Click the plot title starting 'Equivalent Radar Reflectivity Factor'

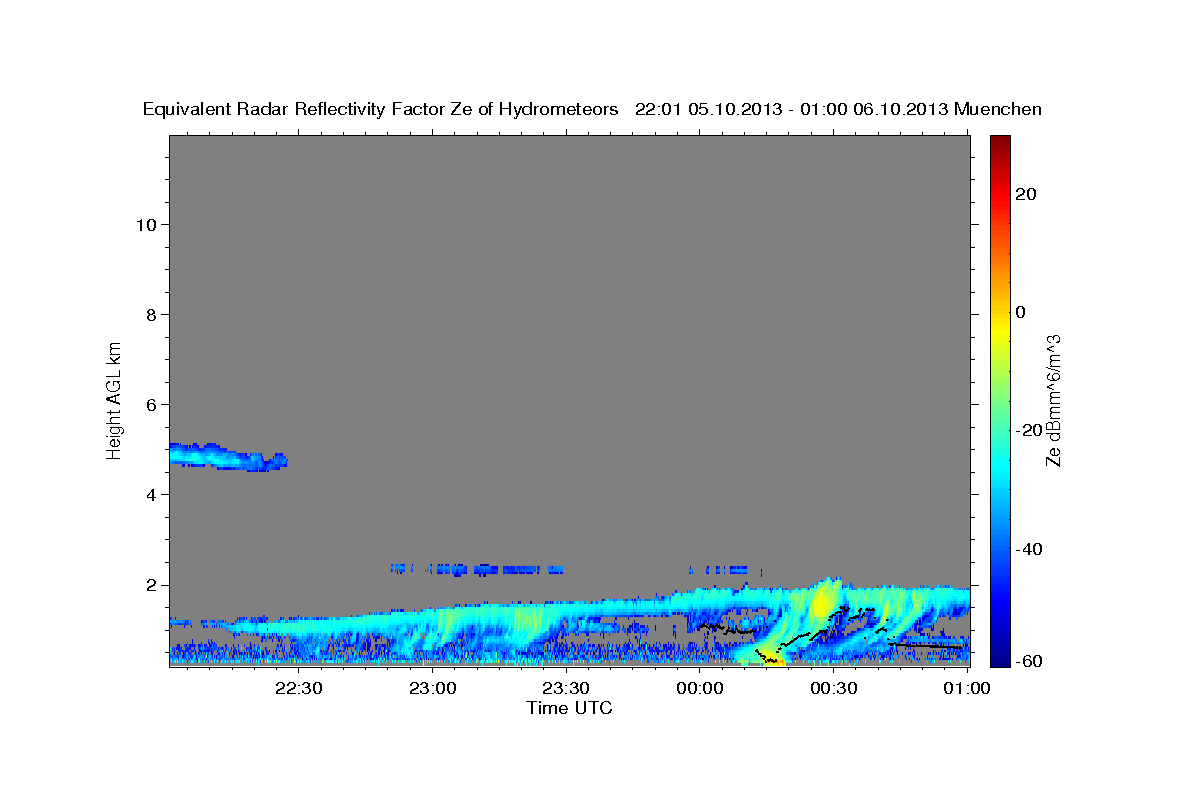592,109
